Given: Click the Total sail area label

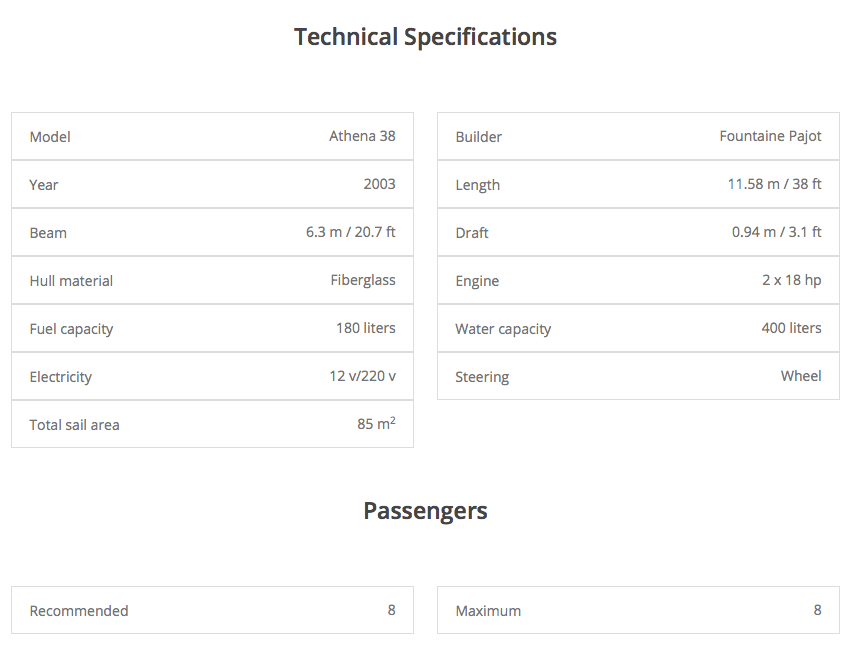Looking at the screenshot, I should (x=74, y=425).
